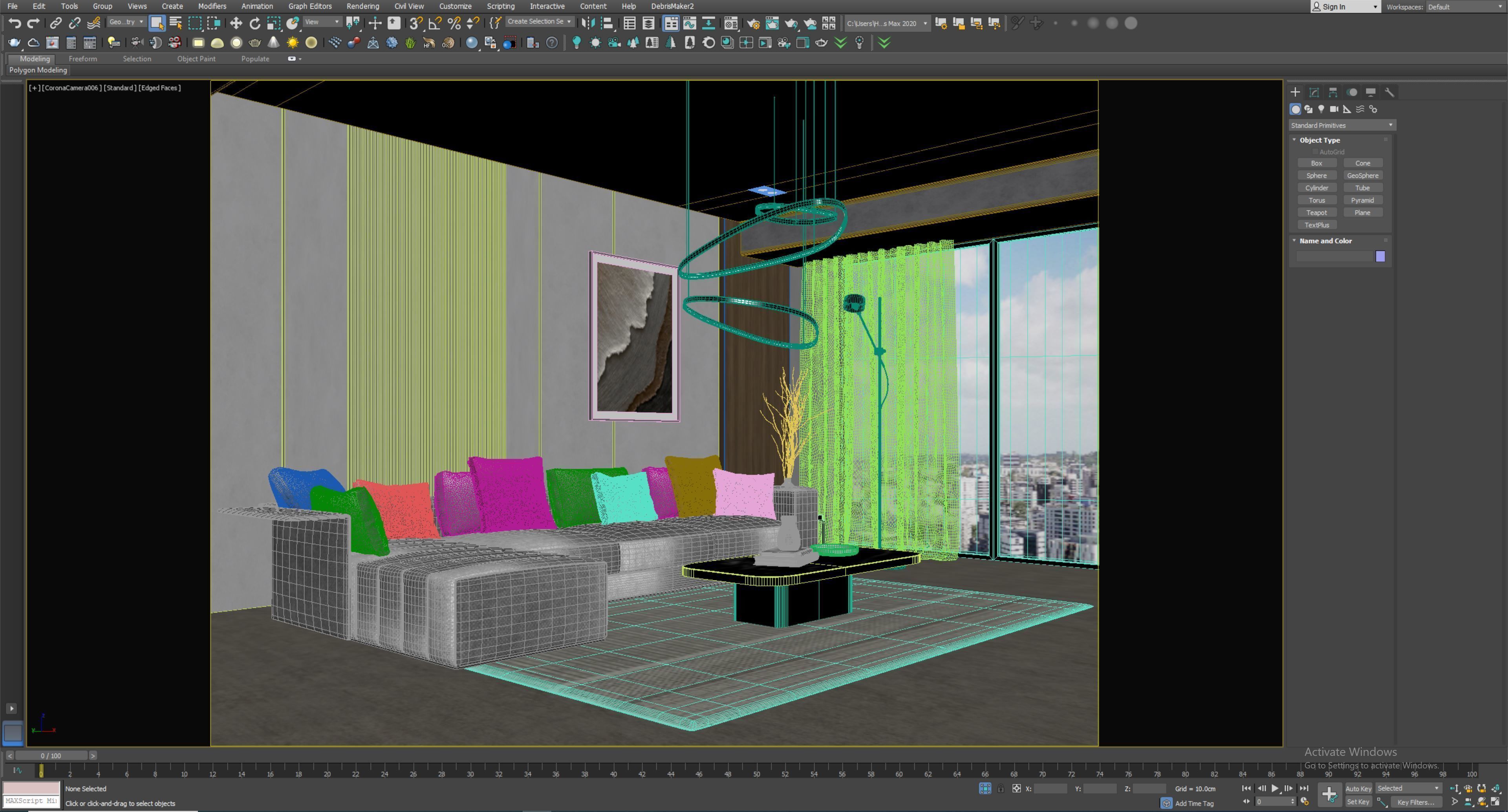Open the Hierarchy panel icon

point(1333,92)
